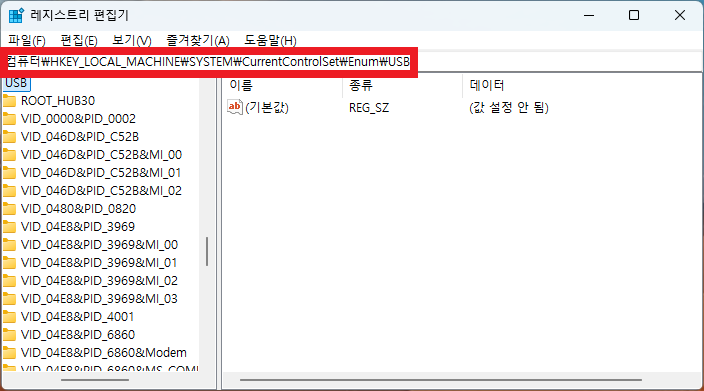Click folder icon of VID_04E8&PID_6860&Modem
This screenshot has width=704, height=391.
[x=9, y=352]
